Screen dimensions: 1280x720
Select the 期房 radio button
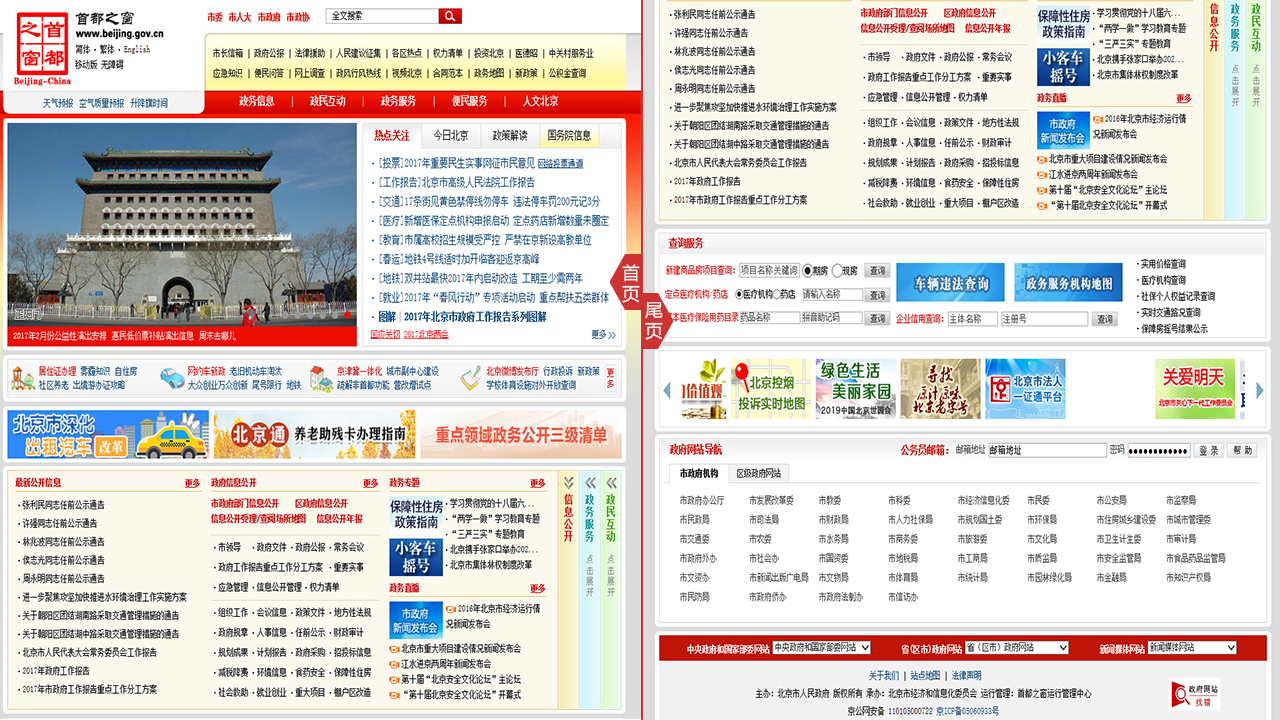808,271
